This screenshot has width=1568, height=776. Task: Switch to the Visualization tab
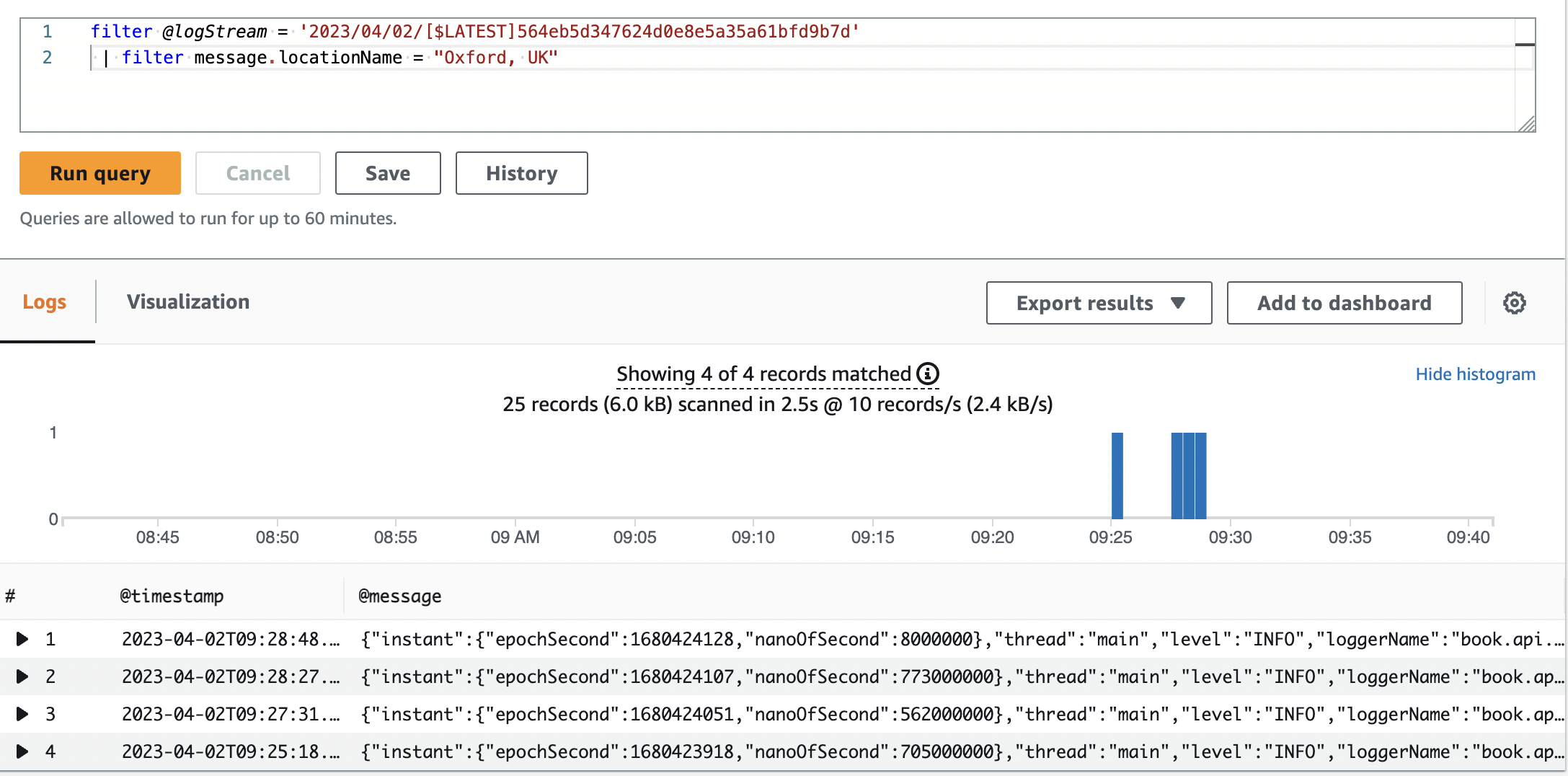pyautogui.click(x=188, y=301)
